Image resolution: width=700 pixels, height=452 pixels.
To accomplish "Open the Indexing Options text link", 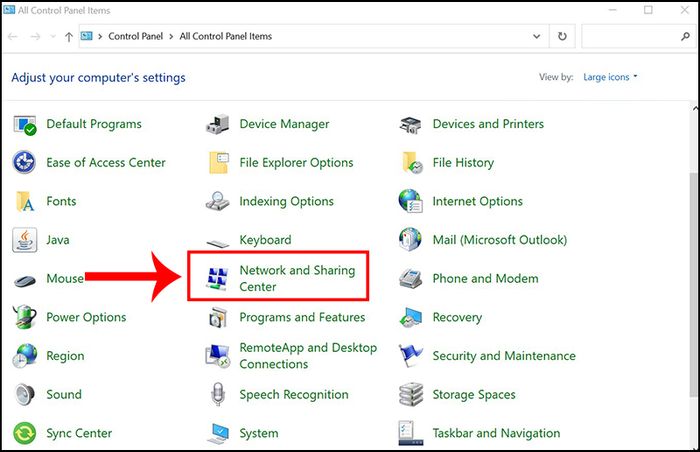I will pyautogui.click(x=286, y=201).
